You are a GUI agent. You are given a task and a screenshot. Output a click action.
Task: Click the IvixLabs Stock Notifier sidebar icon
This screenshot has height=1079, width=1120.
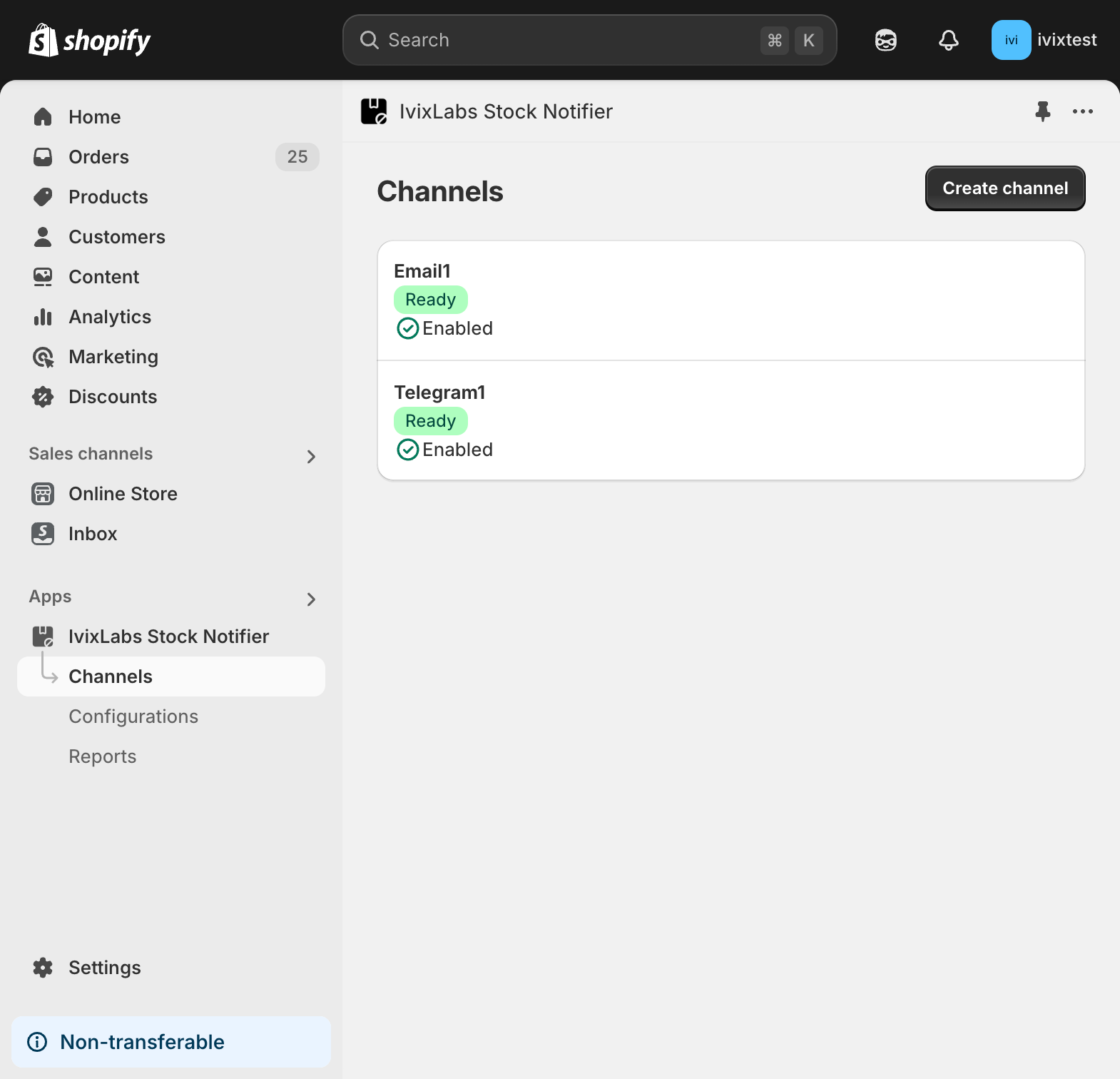pyautogui.click(x=43, y=637)
